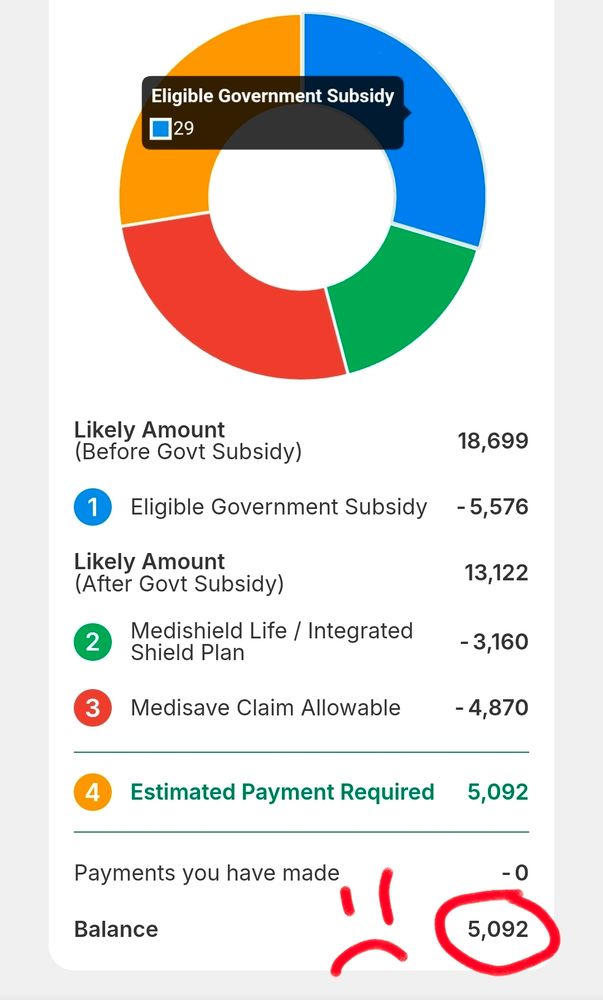Click the green Estimated Payment value 5,092
603x1000 pixels.
[x=497, y=793]
